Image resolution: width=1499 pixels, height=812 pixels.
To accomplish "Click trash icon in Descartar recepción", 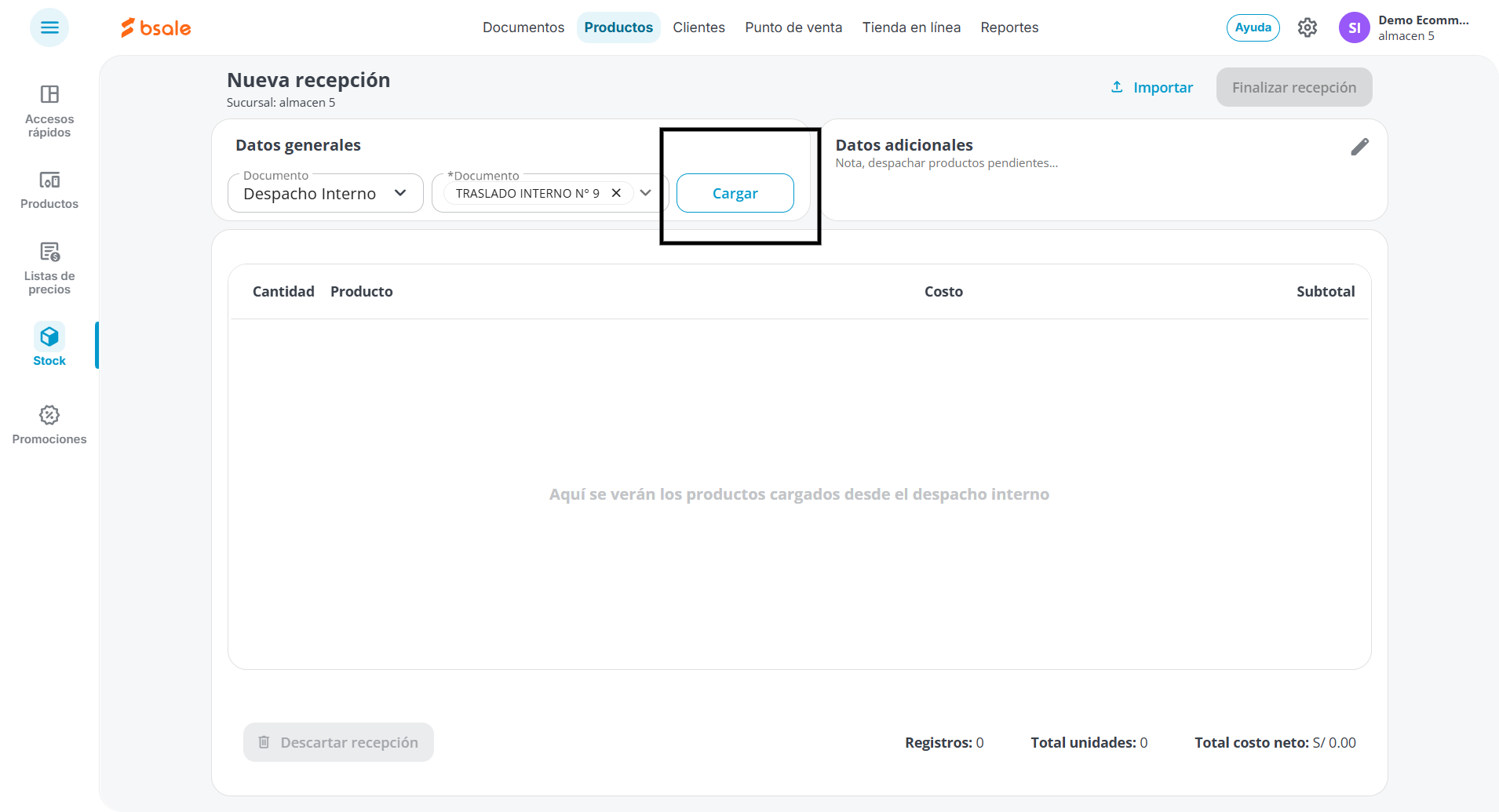I will tap(264, 742).
